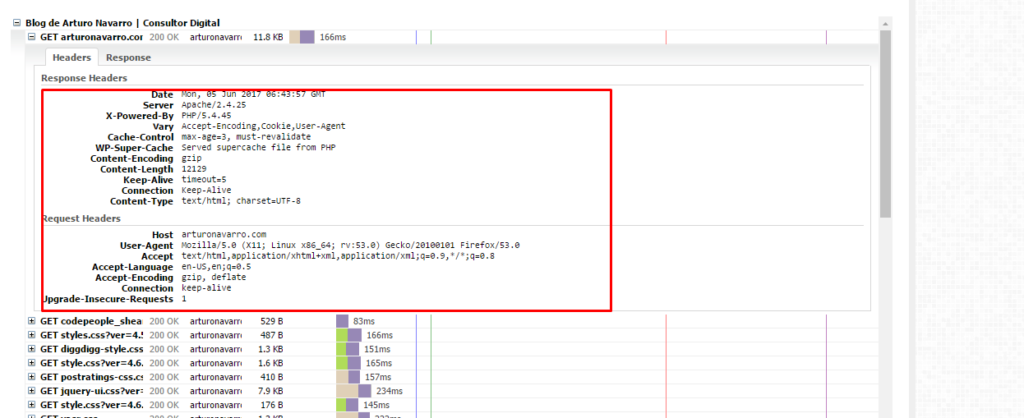Click the Keep-Alive value timeout=5
Screen dimensions: 1024x418
pos(204,180)
